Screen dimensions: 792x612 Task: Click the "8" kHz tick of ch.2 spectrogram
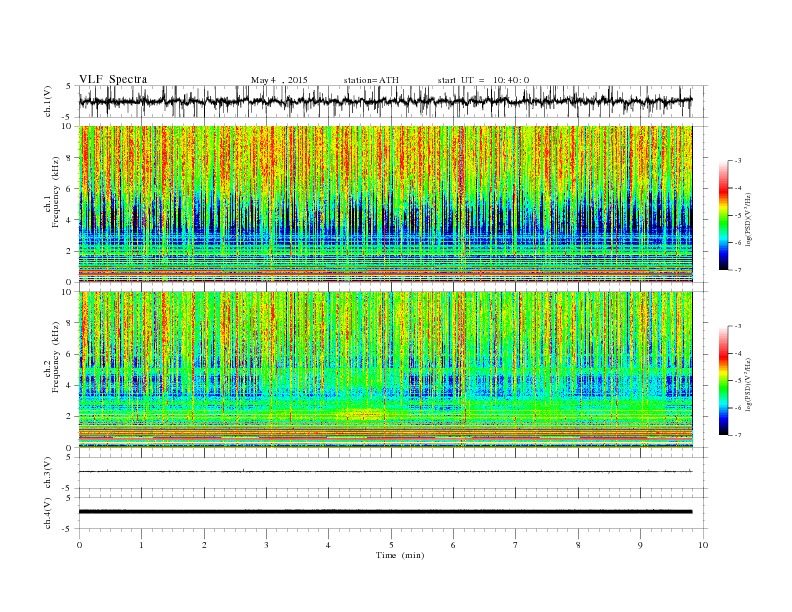(70, 323)
